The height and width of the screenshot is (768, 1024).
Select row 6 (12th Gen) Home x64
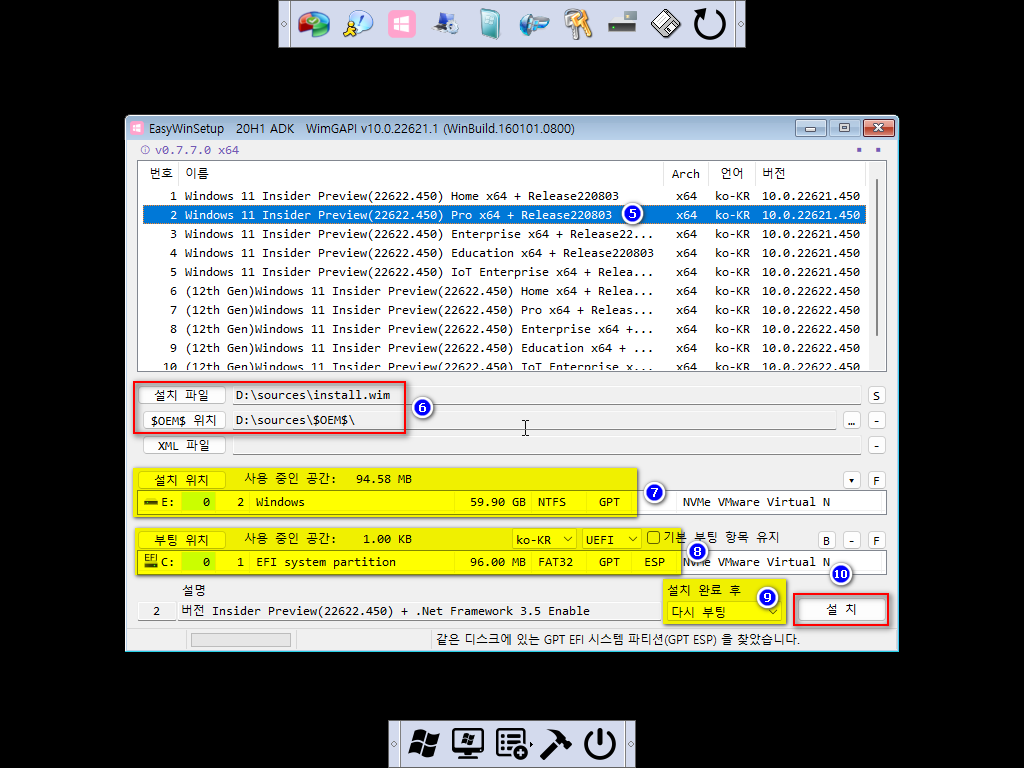(x=504, y=291)
